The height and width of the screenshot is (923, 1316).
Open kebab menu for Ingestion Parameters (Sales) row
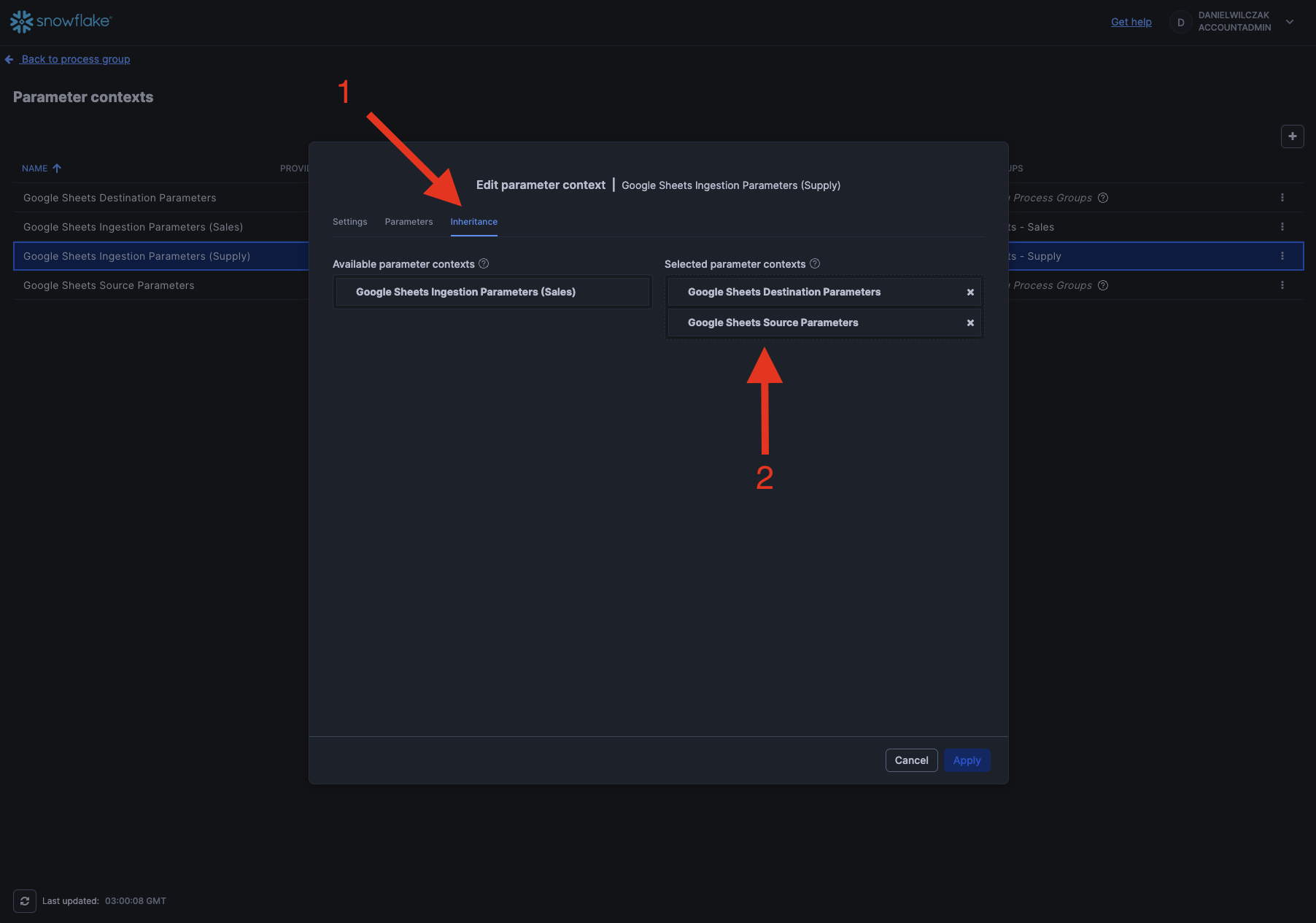[x=1282, y=227]
